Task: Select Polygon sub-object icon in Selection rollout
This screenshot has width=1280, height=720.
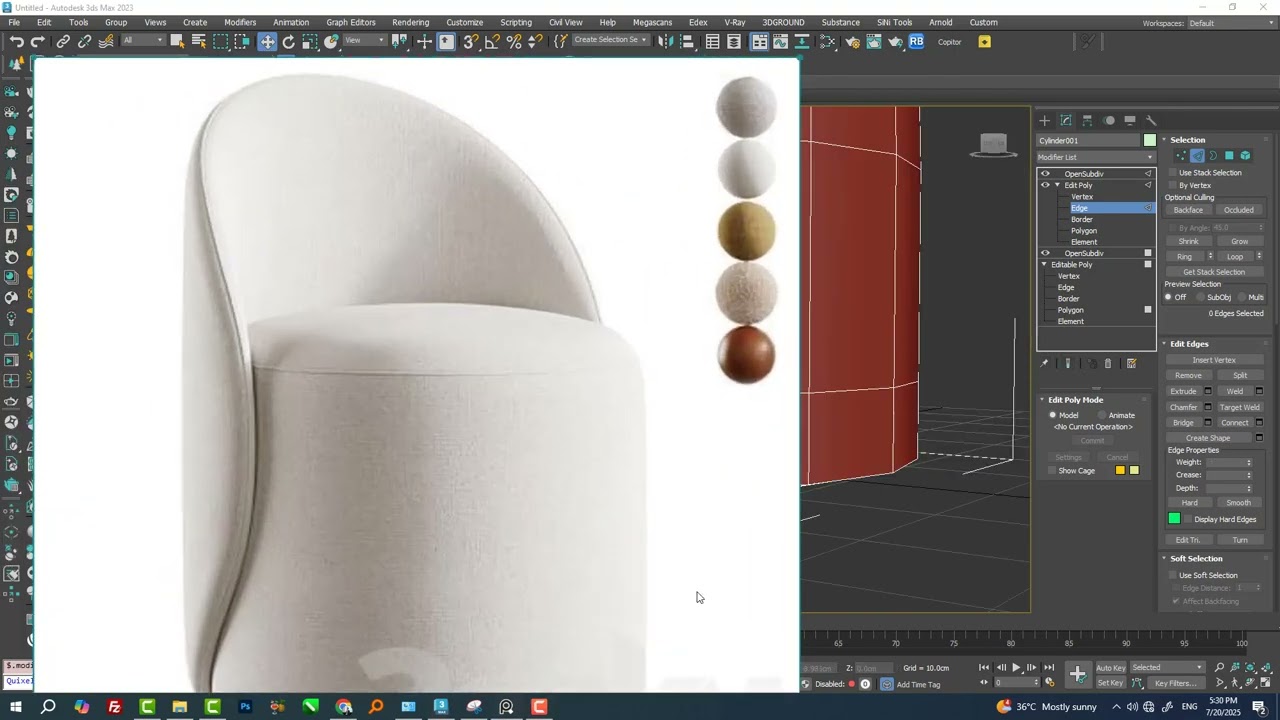Action: [1229, 156]
